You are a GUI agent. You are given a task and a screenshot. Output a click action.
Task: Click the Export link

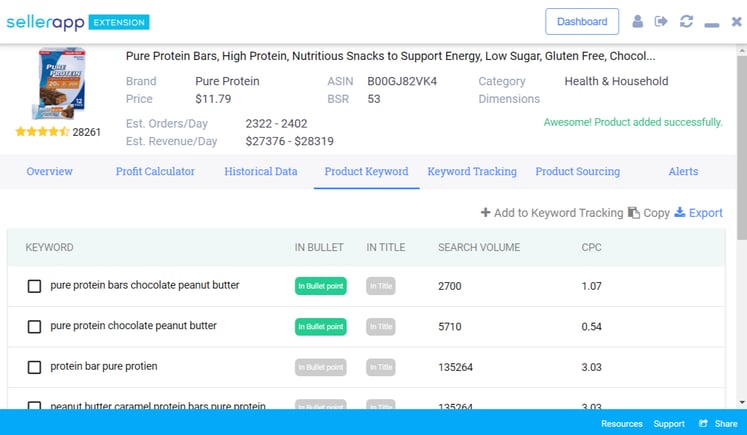[x=706, y=213]
